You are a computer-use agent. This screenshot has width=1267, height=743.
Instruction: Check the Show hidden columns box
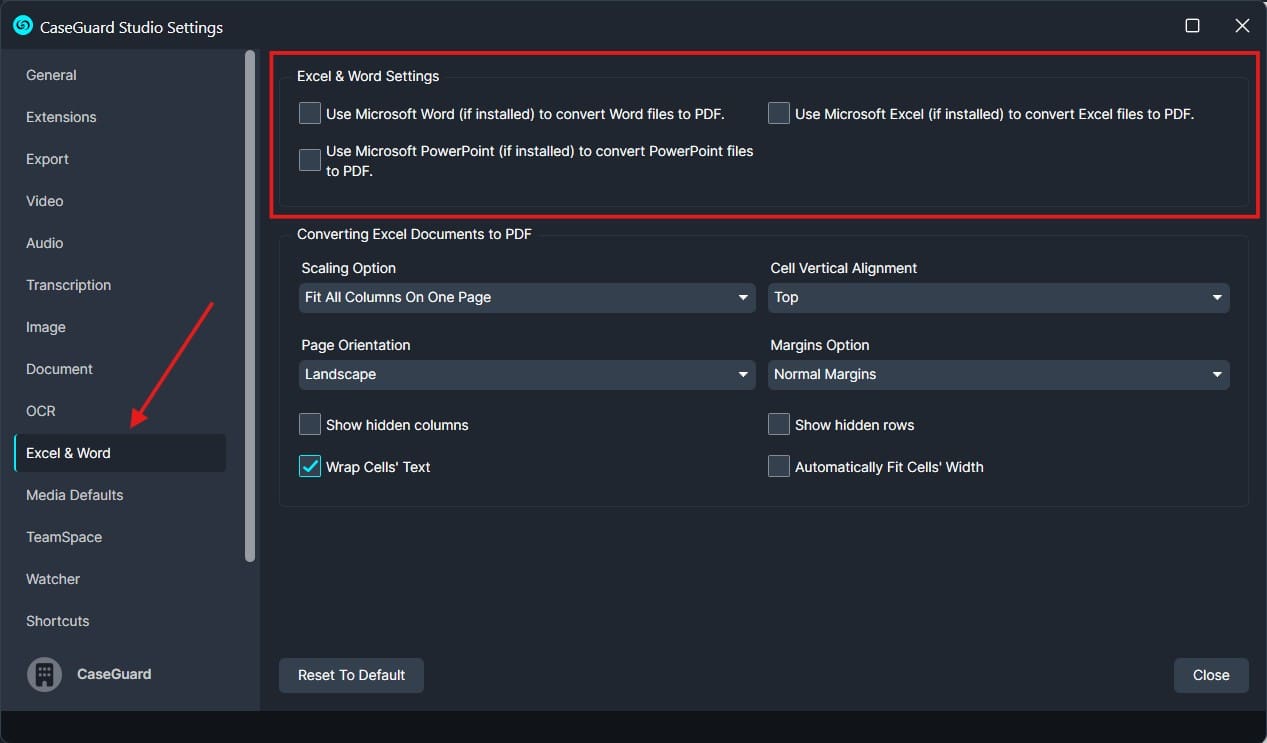(310, 425)
